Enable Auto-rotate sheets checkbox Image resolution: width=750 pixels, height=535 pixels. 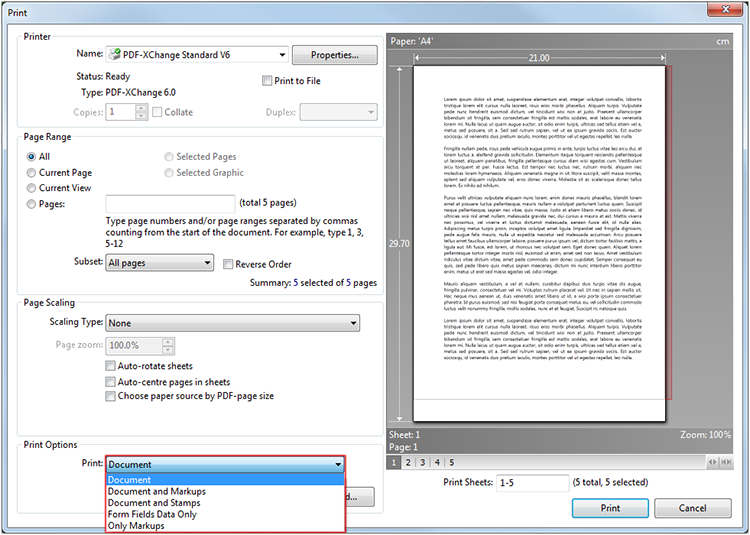[110, 366]
